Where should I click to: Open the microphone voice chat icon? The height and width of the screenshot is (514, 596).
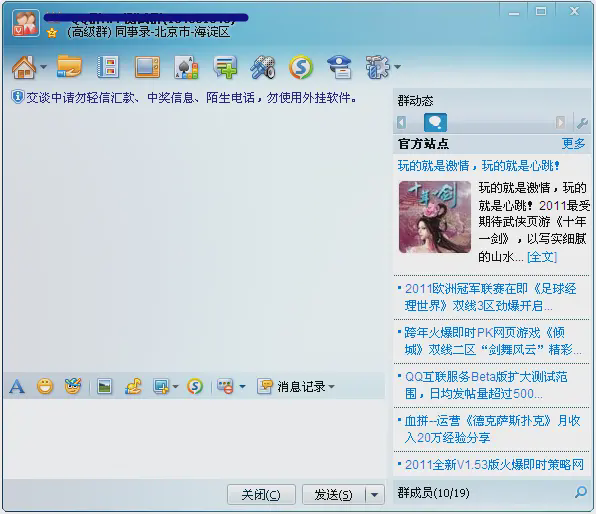coord(263,67)
